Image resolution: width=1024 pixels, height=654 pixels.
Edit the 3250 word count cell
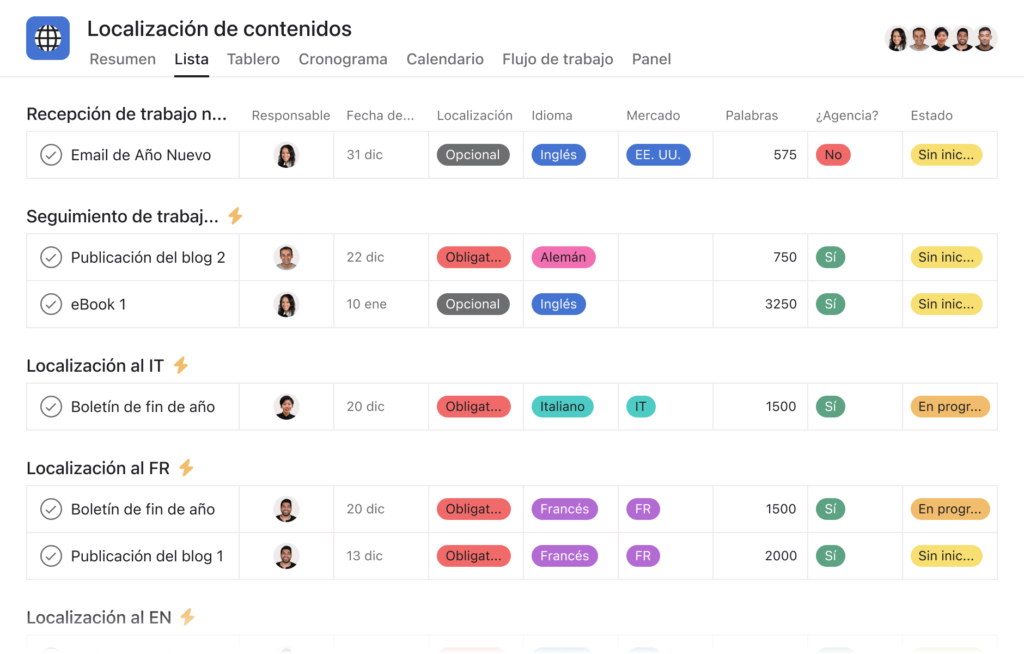pos(760,304)
